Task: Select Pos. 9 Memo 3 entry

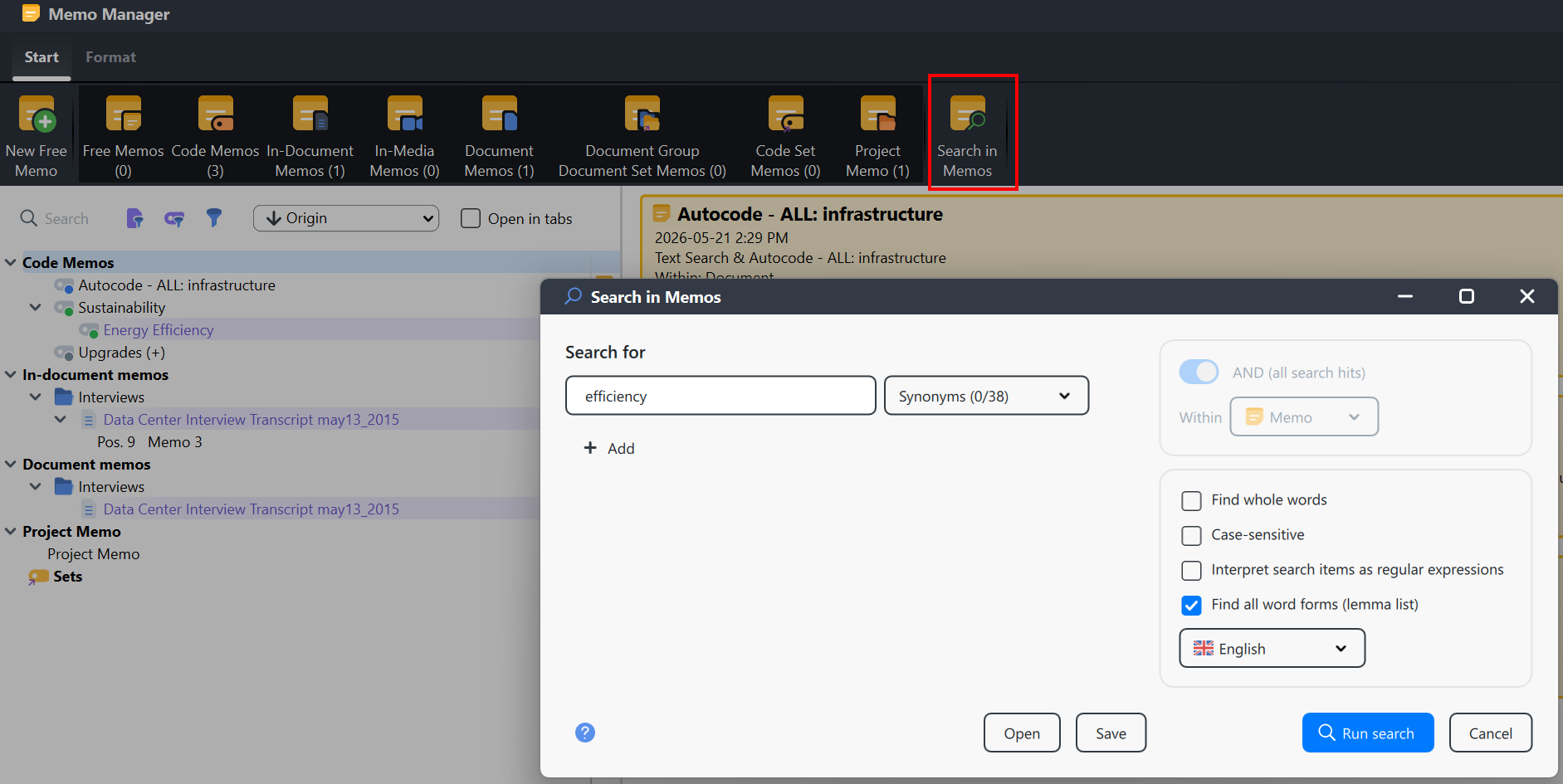Action: pos(149,442)
